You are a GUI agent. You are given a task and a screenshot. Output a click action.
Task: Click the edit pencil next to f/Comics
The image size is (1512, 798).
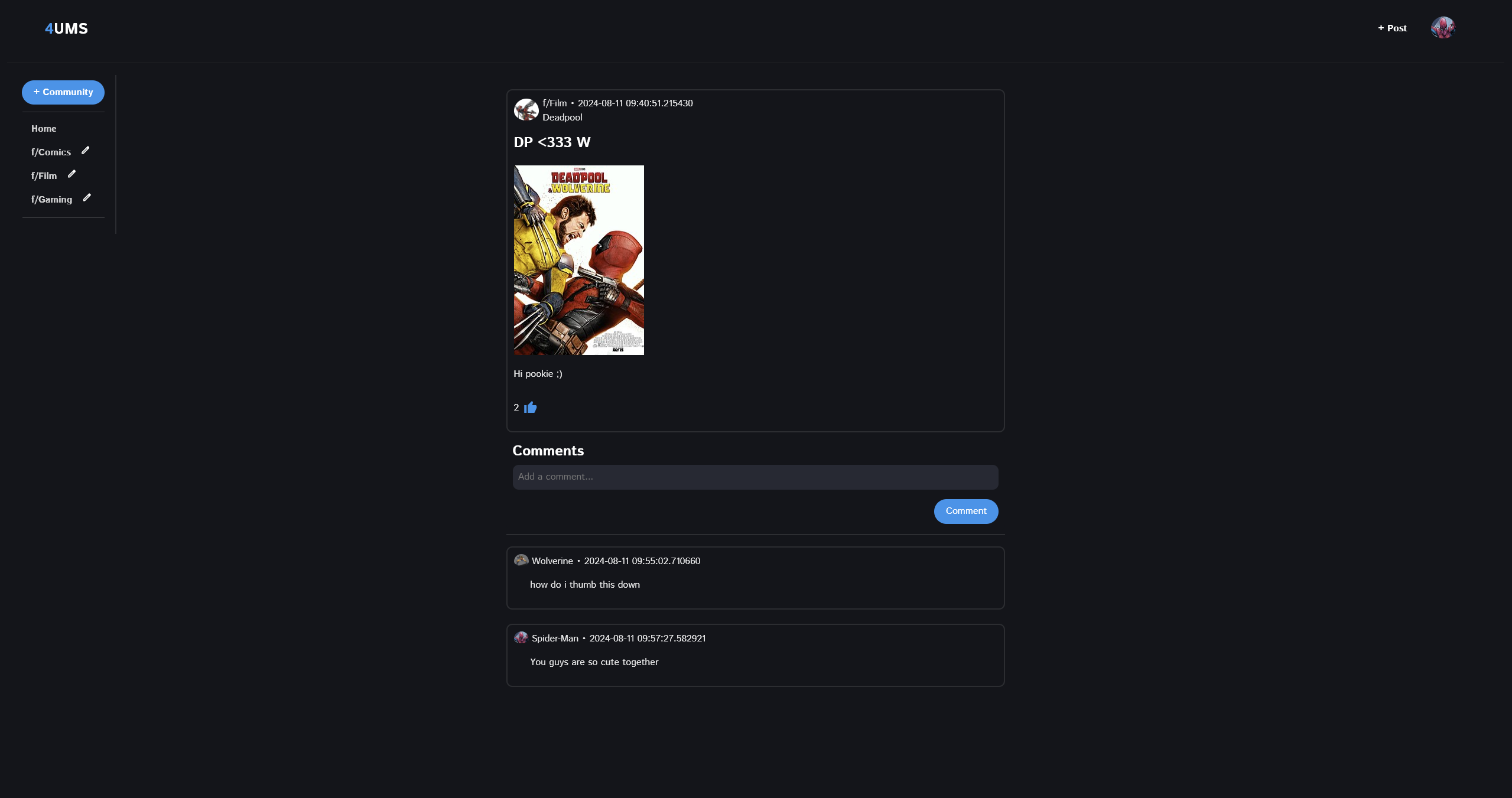[x=85, y=151]
